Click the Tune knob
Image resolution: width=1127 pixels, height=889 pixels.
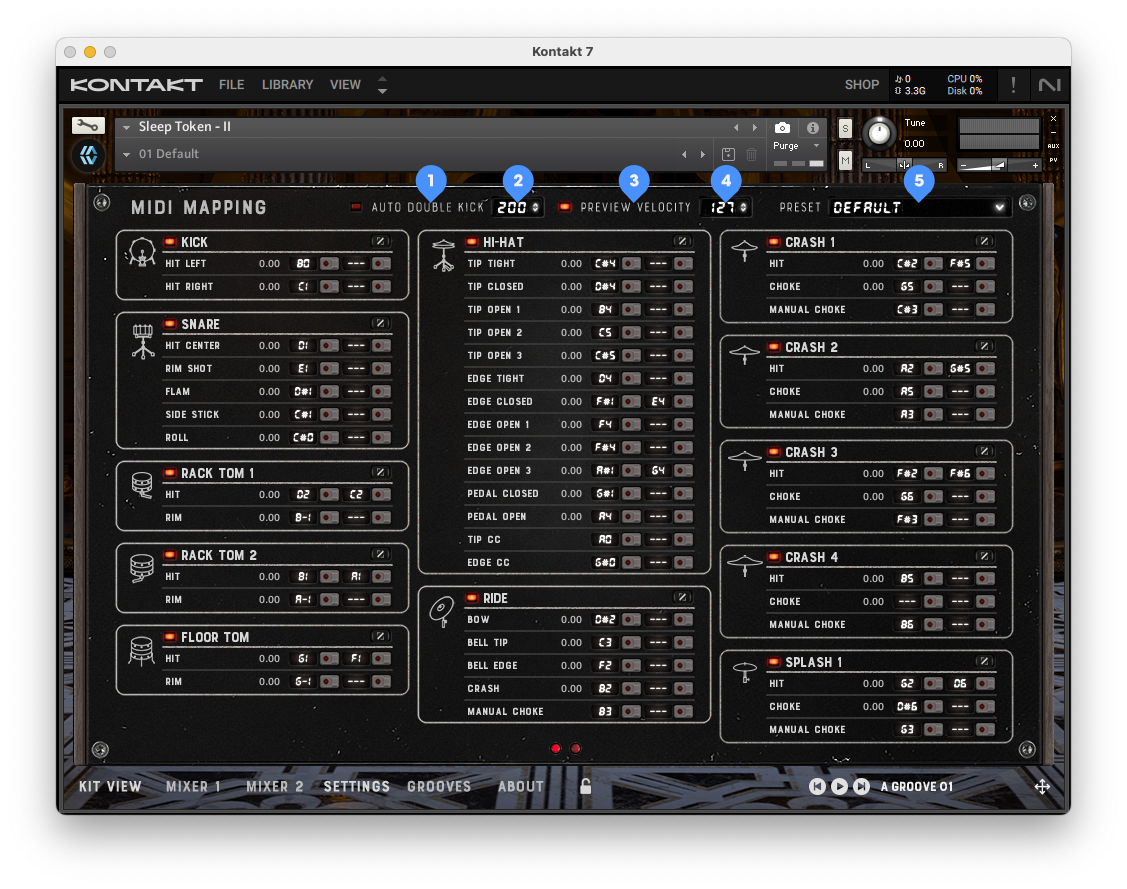pos(878,132)
